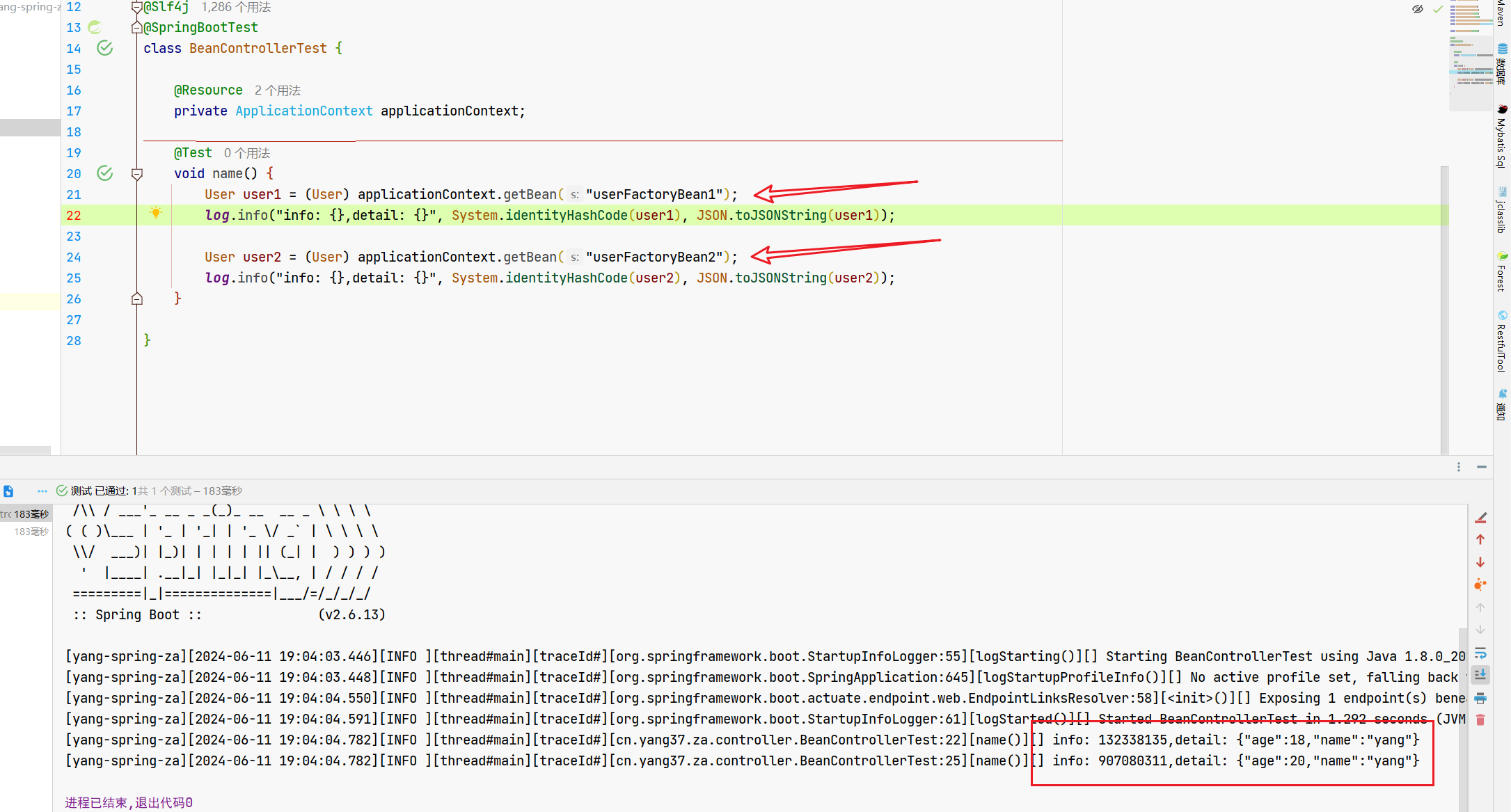Image resolution: width=1511 pixels, height=812 pixels.
Task: Run BeanControllerTest class via gutter icon on line 14
Action: 105,48
